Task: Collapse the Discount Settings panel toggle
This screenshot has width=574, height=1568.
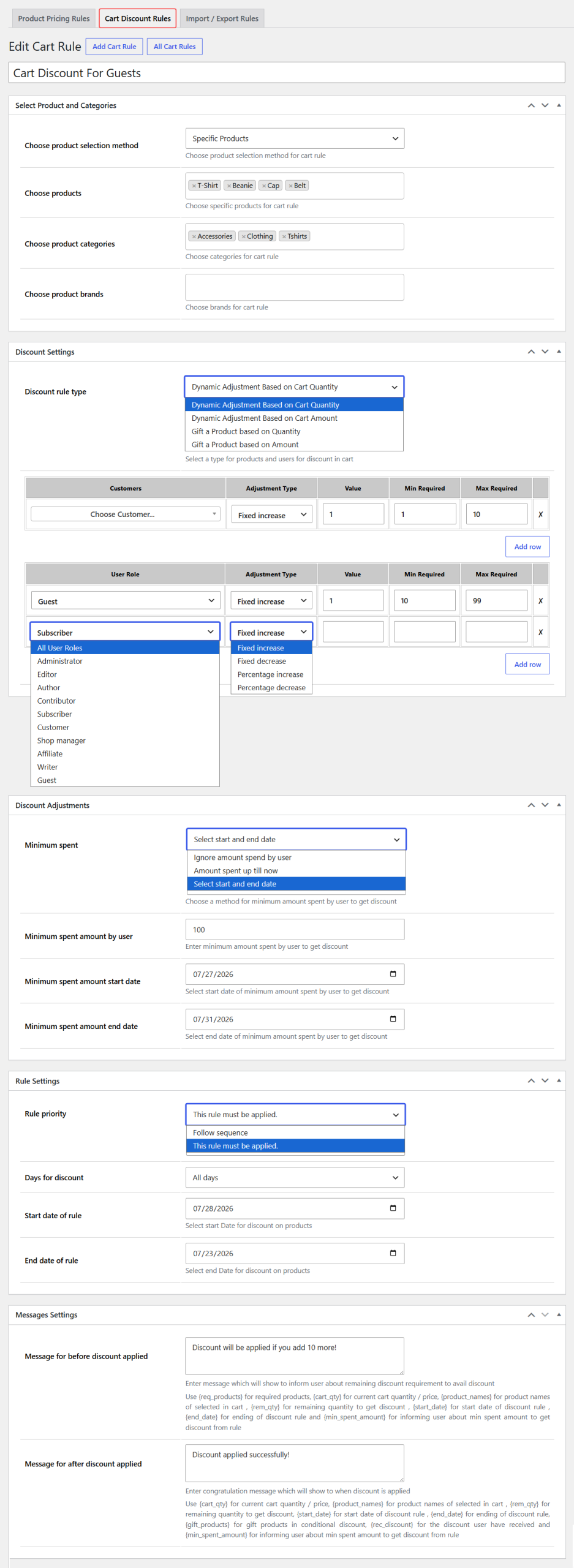Action: pos(559,352)
